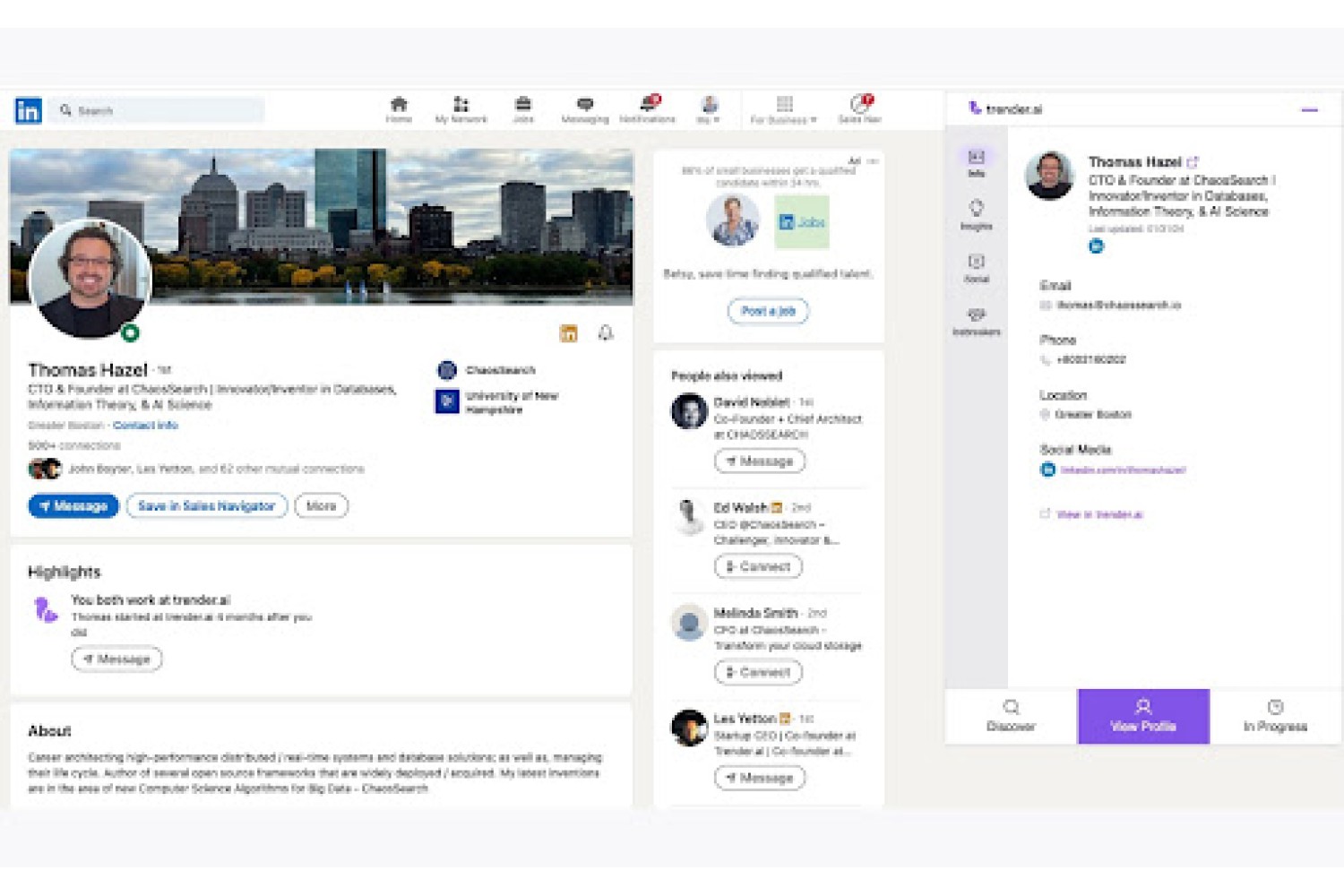Click Greater Boston location in the panel

point(1092,414)
